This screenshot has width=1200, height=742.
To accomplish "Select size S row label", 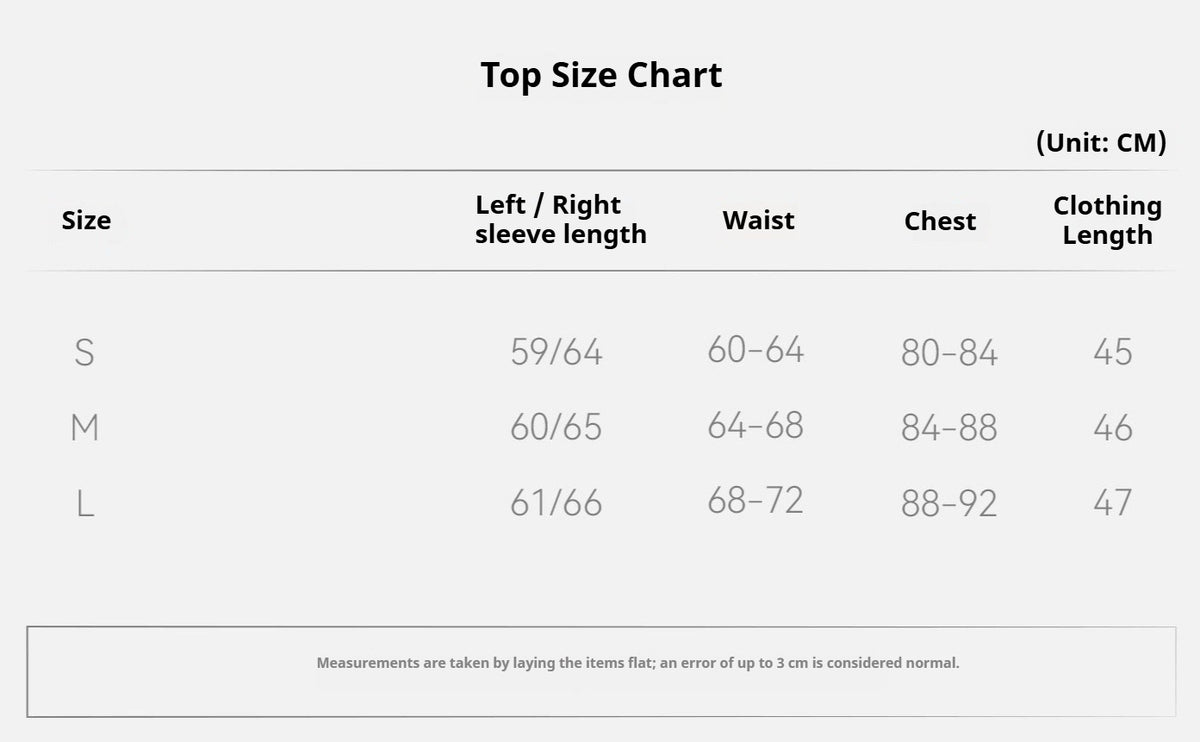I will pos(85,352).
